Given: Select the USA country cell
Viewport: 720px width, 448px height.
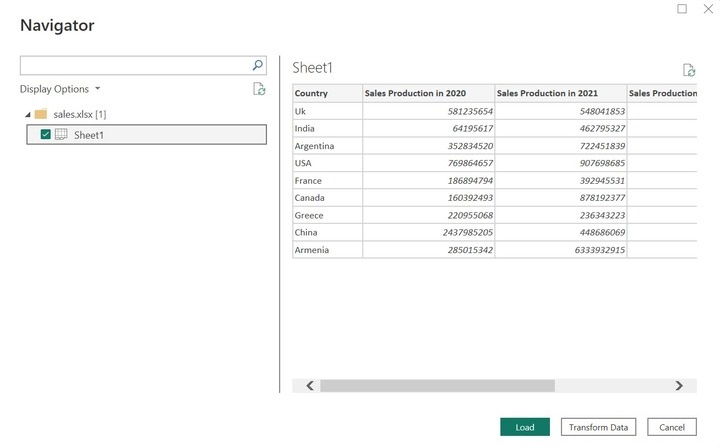Looking at the screenshot, I should pyautogui.click(x=327, y=163).
